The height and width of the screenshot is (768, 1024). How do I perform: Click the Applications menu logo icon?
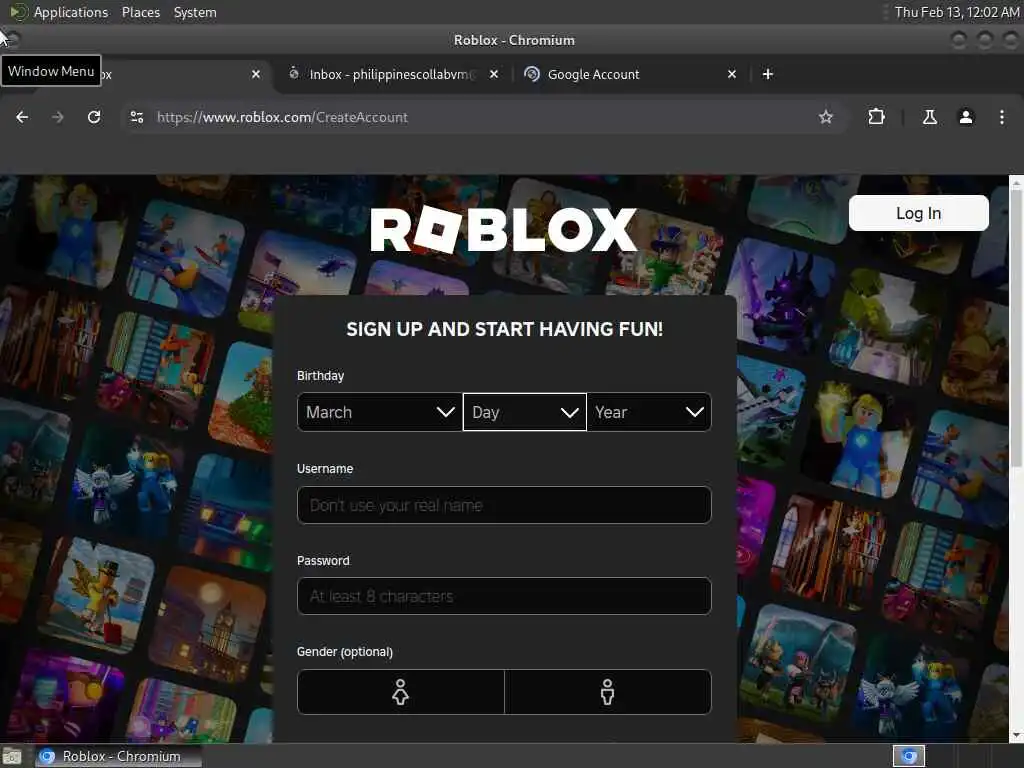point(18,12)
